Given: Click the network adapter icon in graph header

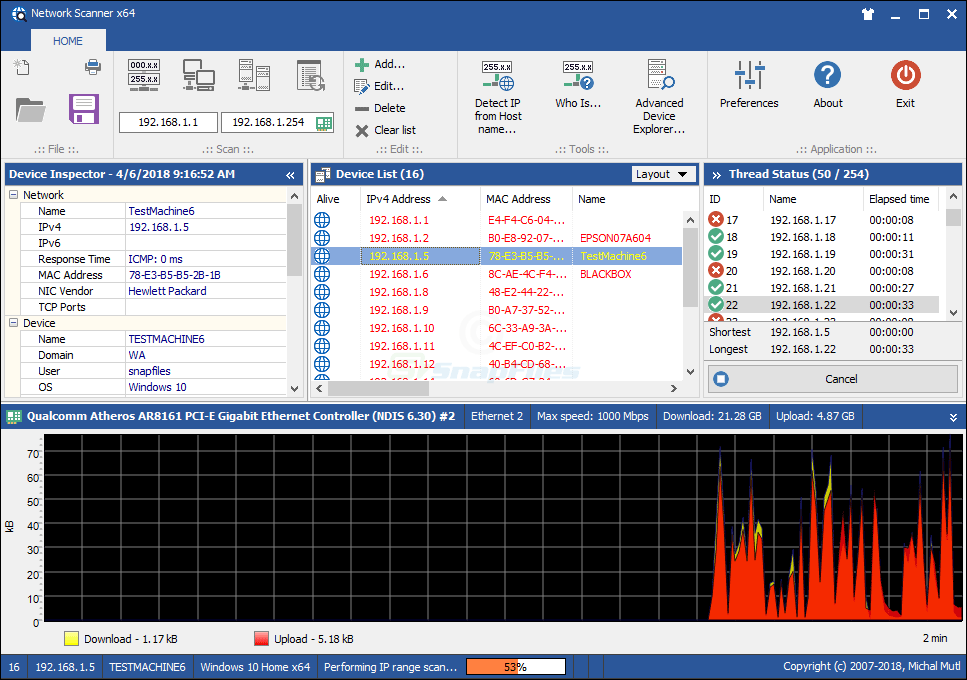Looking at the screenshot, I should pyautogui.click(x=14, y=417).
